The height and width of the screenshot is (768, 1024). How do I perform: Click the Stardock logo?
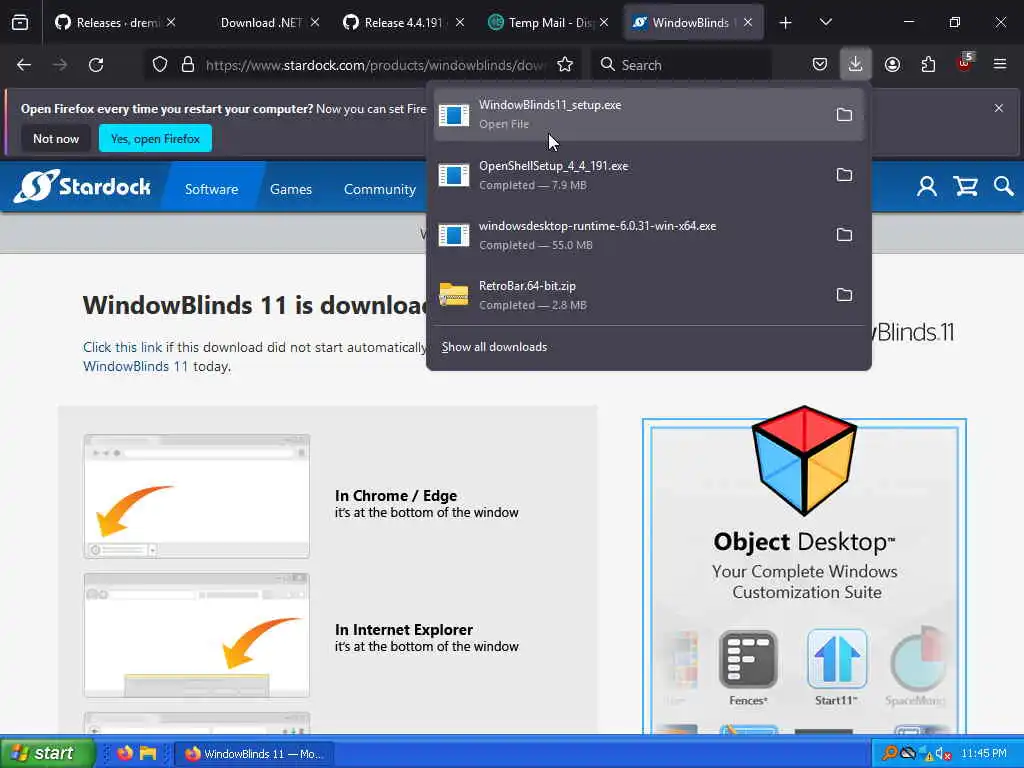click(x=83, y=186)
